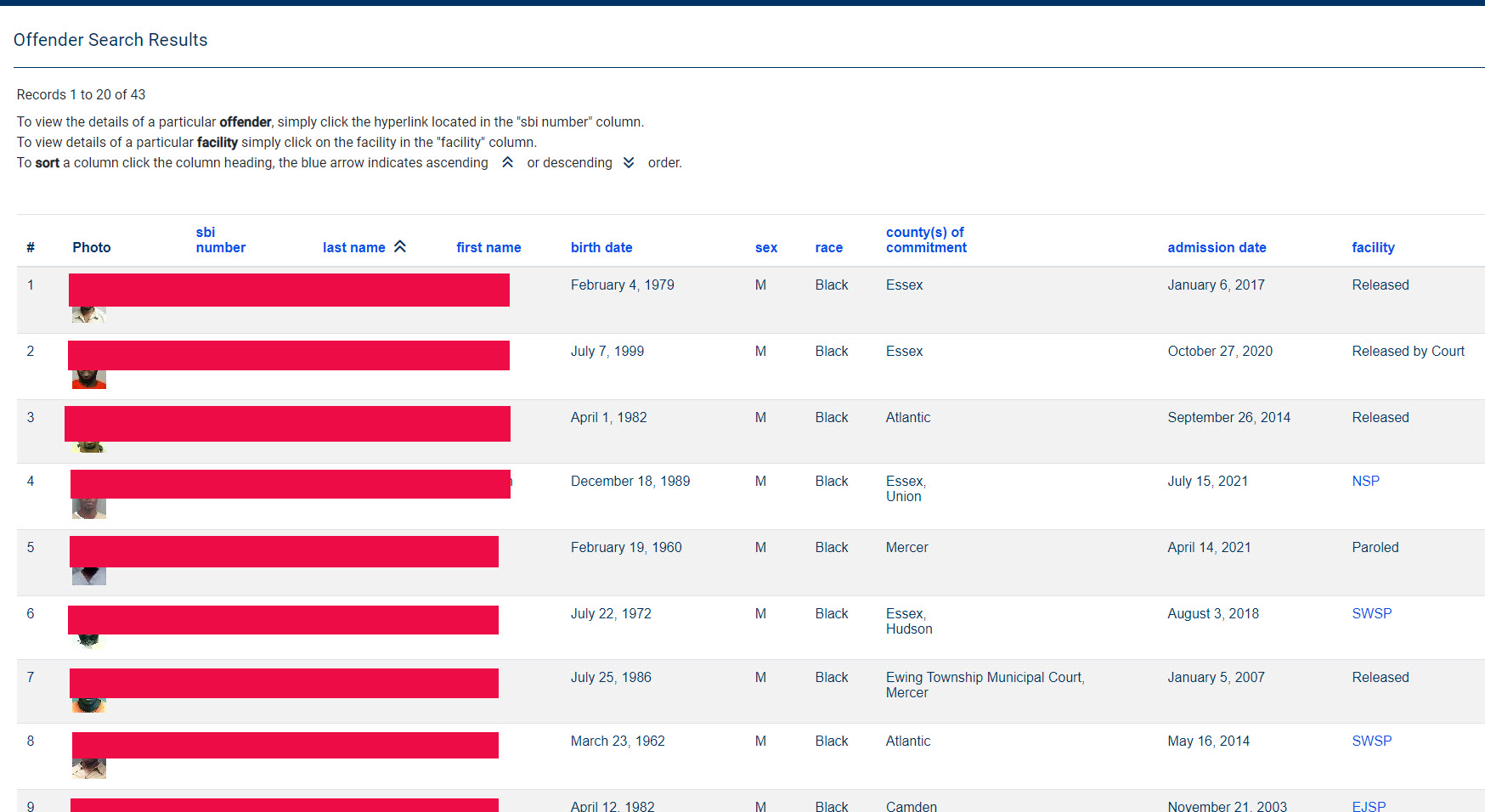
Task: Click the ascending arrow icon in instructions
Action: pos(507,162)
